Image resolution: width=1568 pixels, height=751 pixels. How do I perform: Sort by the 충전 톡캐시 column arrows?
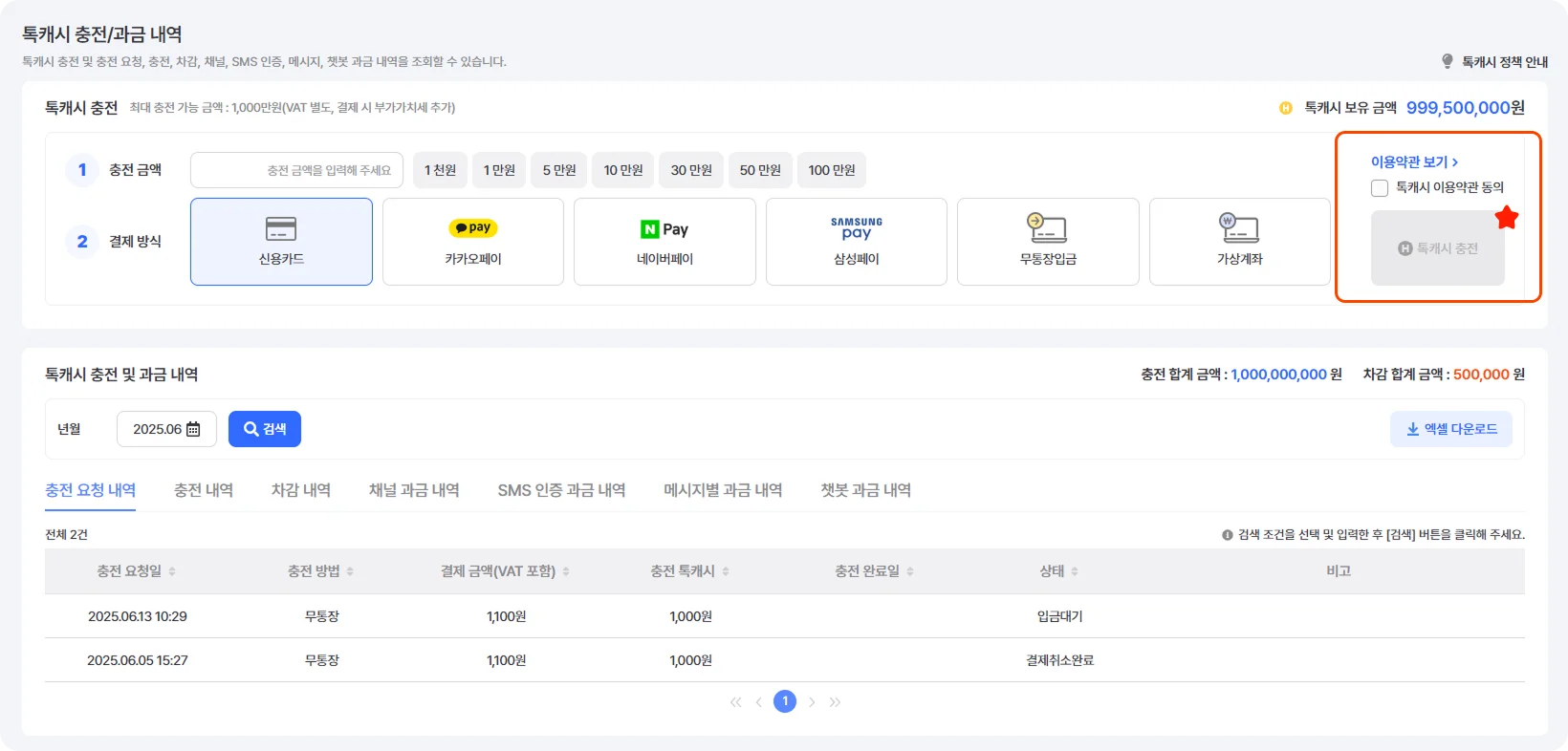pyautogui.click(x=726, y=571)
